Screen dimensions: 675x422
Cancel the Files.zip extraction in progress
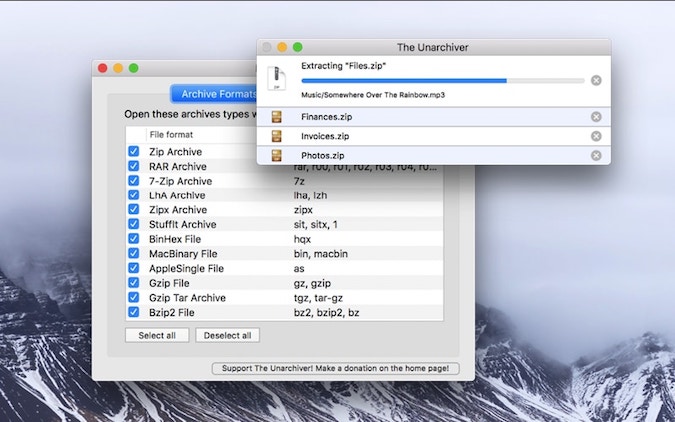coord(596,80)
